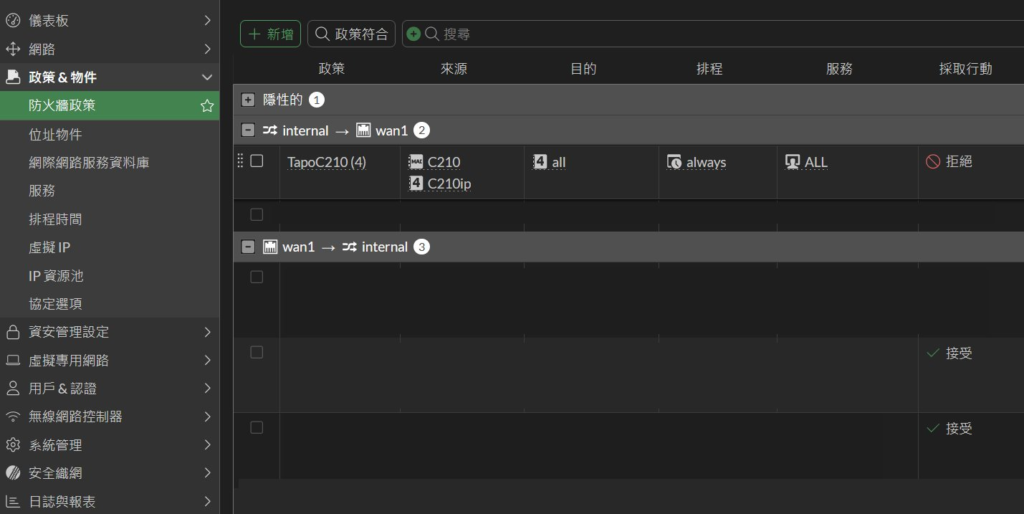
Task: Click the 拒絕 deny action icon
Action: [933, 162]
